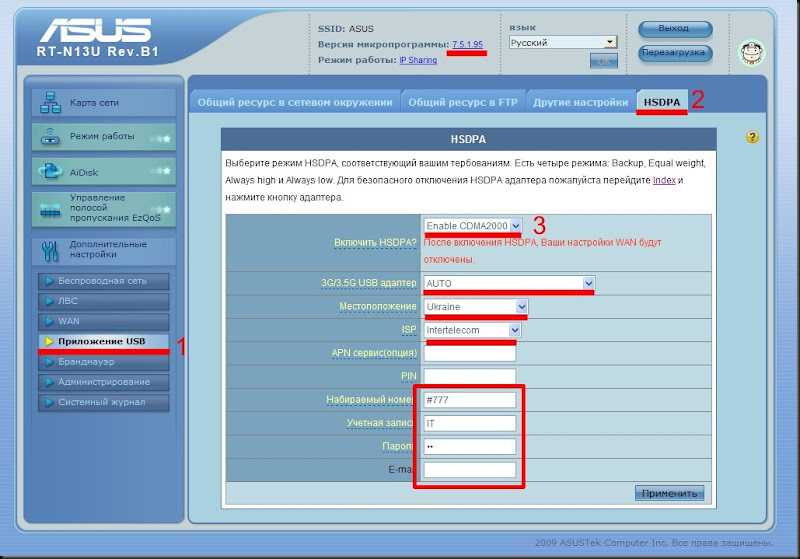Open the 3G/3.5G USB adapter AUTO dropdown
Image resolution: width=800 pixels, height=559 pixels.
(509, 283)
